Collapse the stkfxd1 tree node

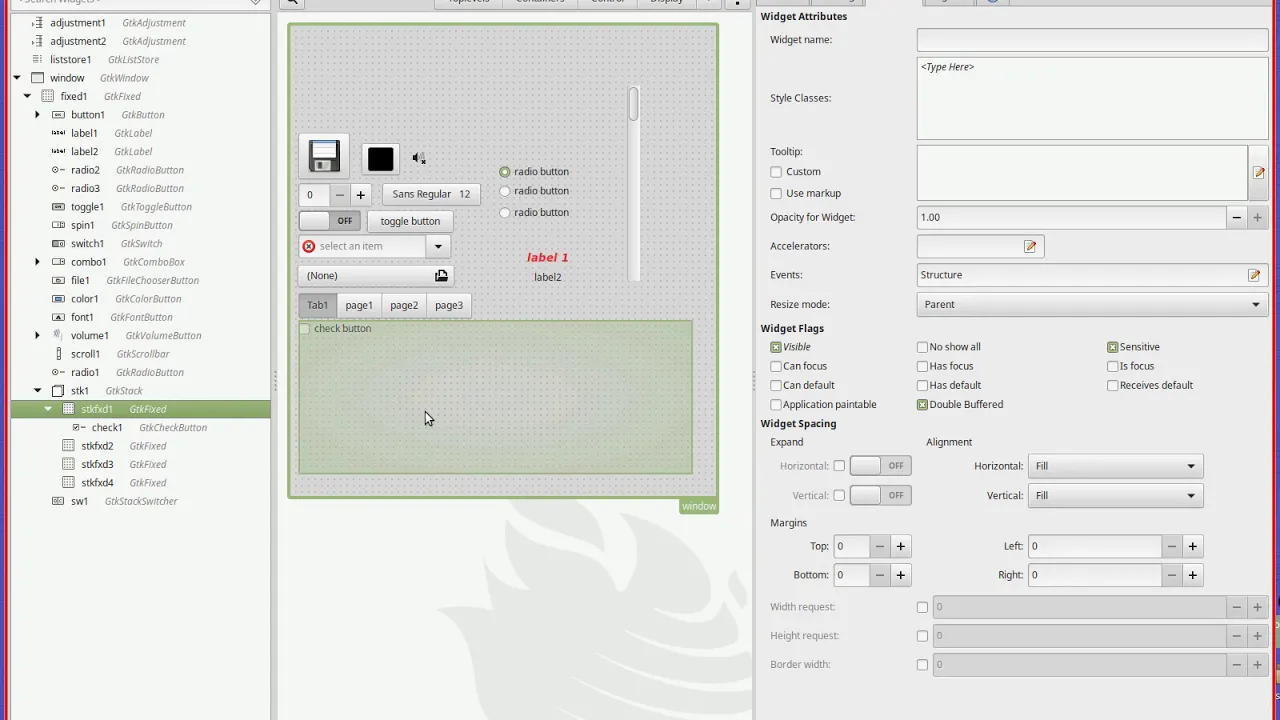pos(48,409)
